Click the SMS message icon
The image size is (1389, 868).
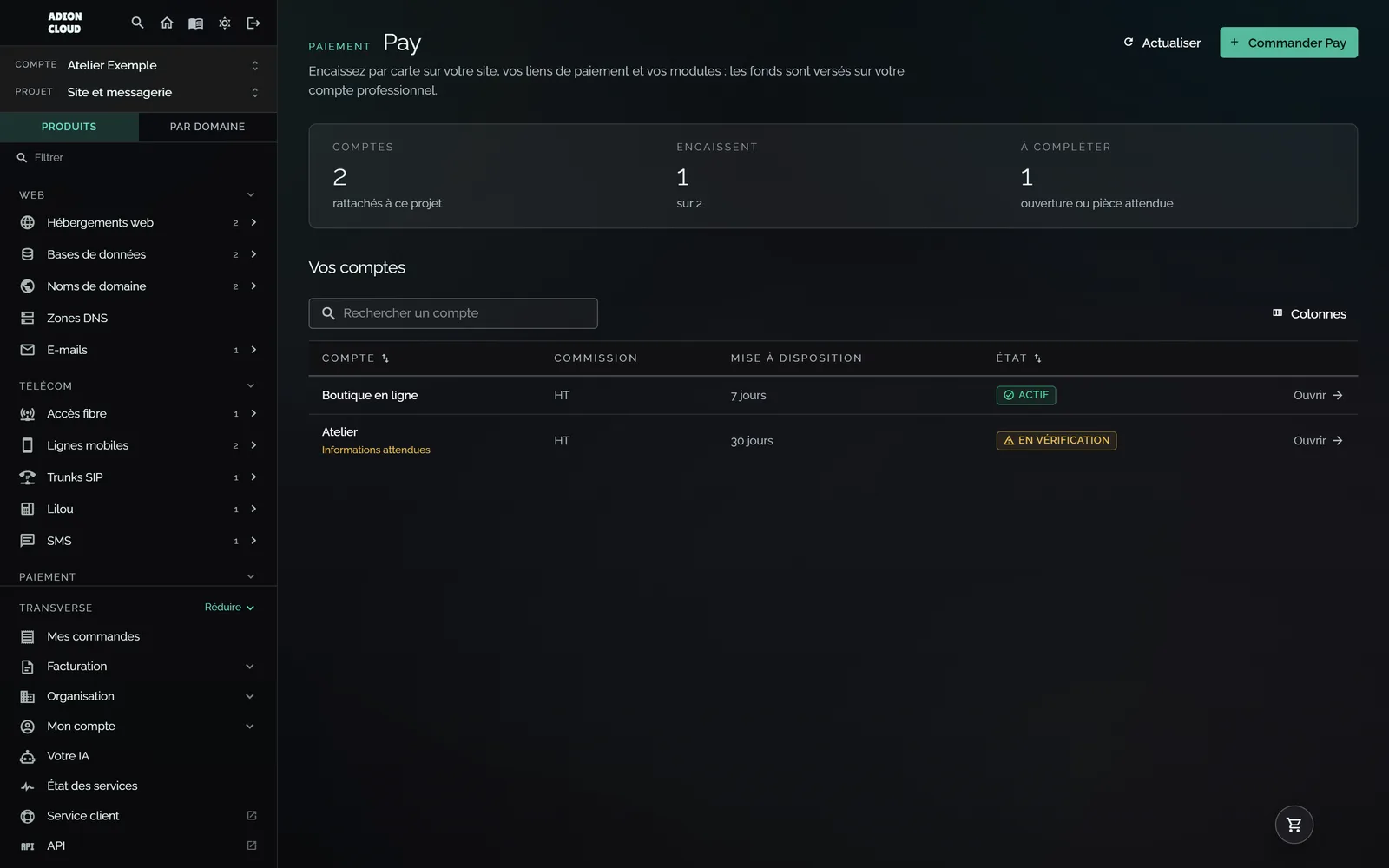[28, 541]
